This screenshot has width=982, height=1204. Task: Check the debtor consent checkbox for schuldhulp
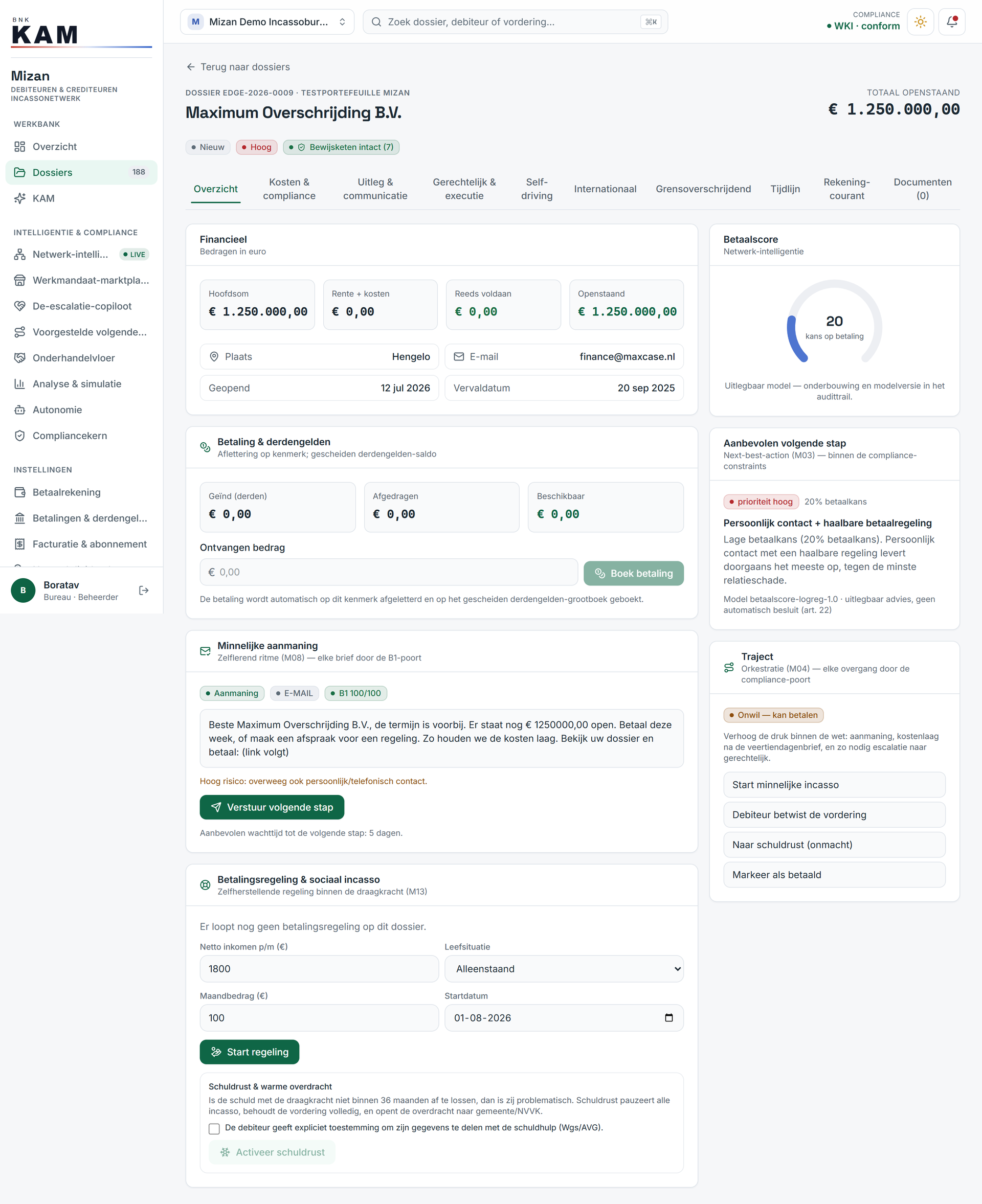pos(214,1129)
